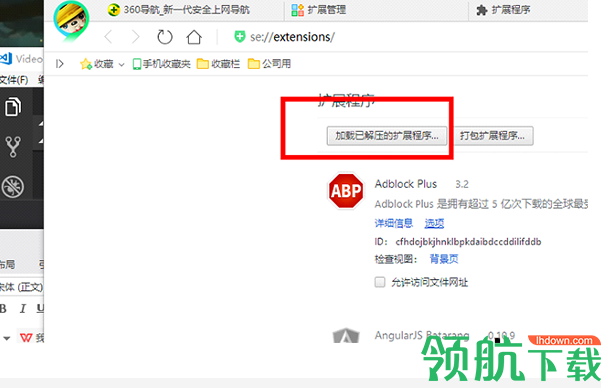Click the green shield security icon

tap(240, 37)
